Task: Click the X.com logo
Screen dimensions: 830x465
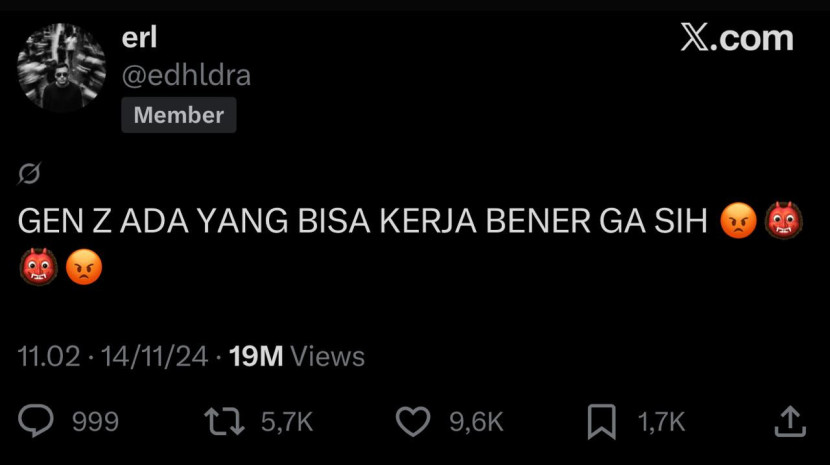Action: click(x=737, y=38)
